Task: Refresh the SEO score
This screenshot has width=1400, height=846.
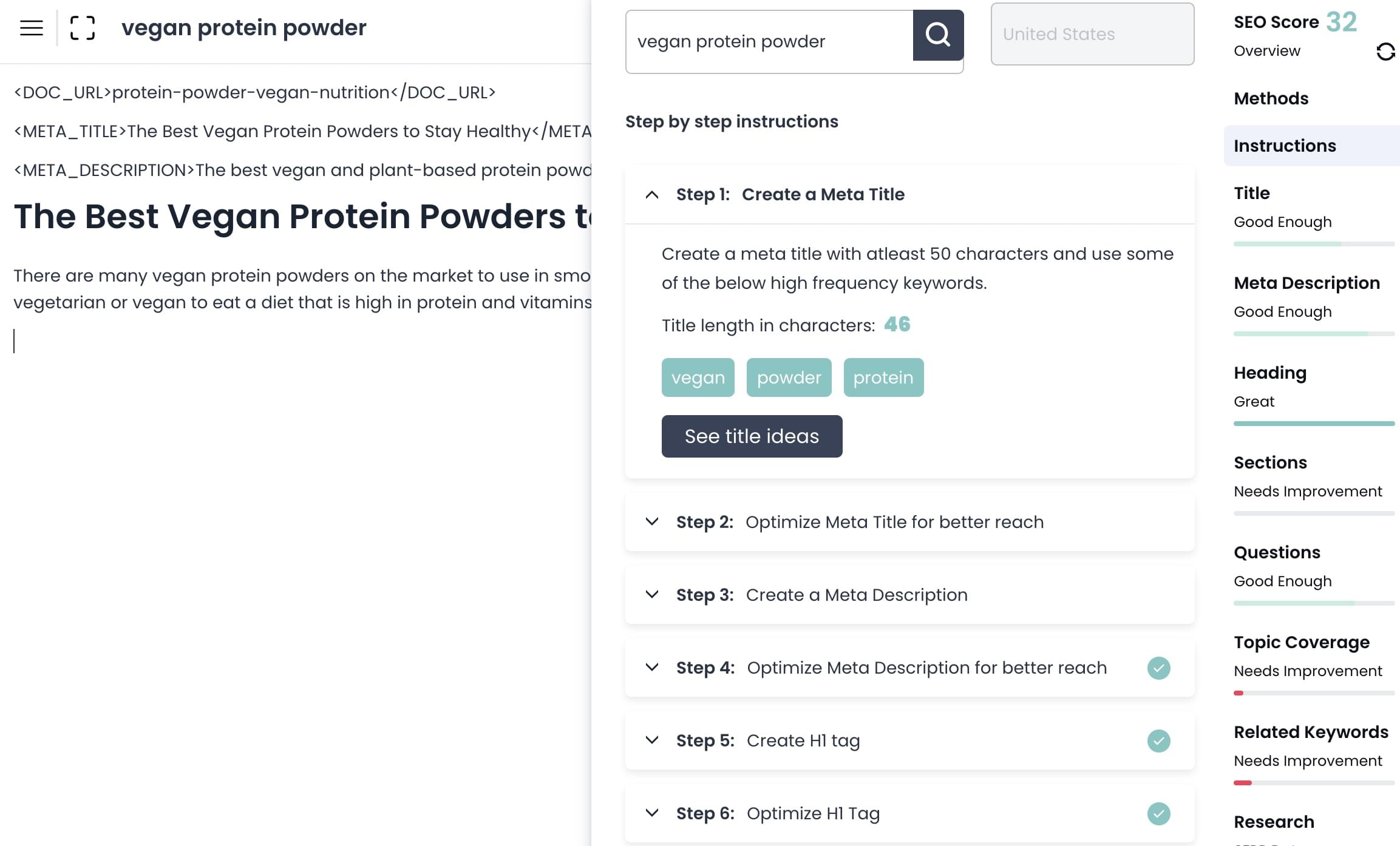Action: point(1385,52)
